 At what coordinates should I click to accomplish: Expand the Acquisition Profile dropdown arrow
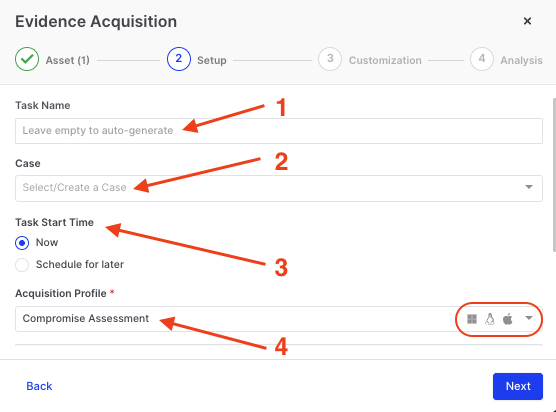529,318
